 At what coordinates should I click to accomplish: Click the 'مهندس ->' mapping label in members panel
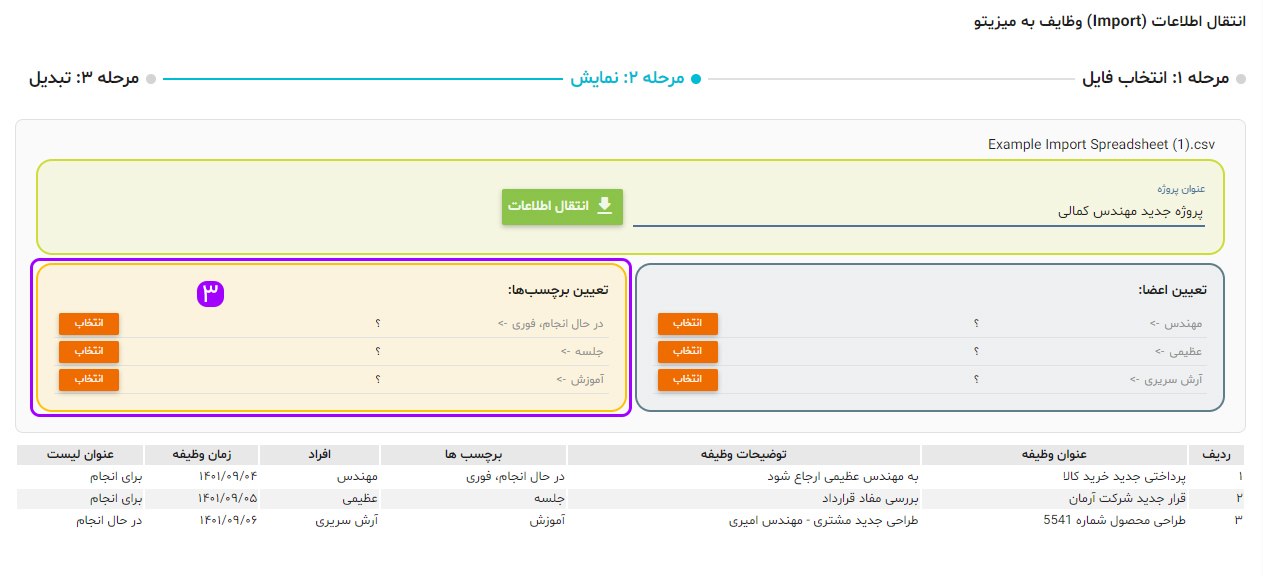point(1175,324)
